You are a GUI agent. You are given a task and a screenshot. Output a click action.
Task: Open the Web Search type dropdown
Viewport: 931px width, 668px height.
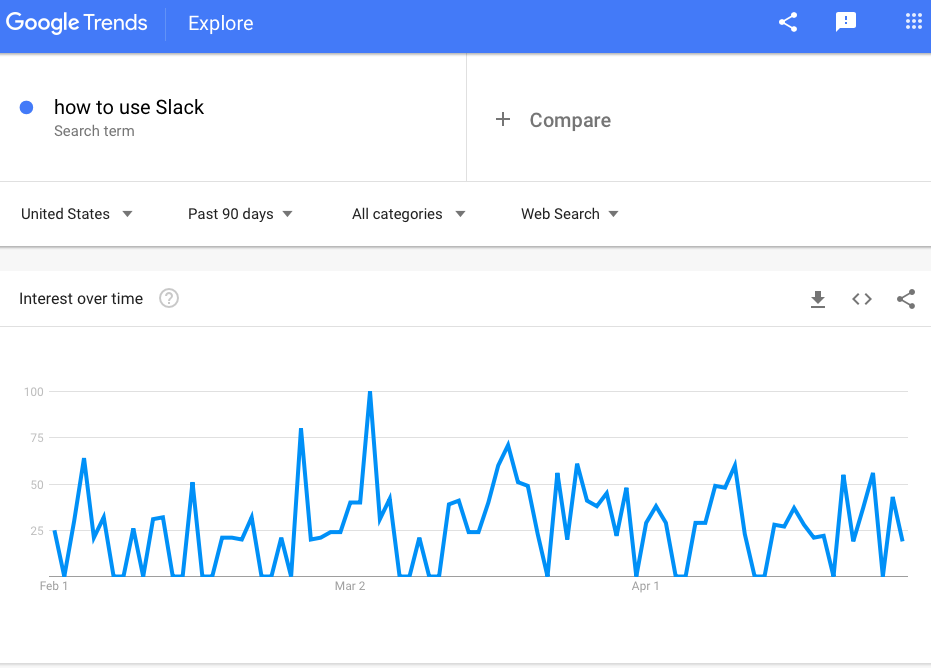click(x=569, y=214)
